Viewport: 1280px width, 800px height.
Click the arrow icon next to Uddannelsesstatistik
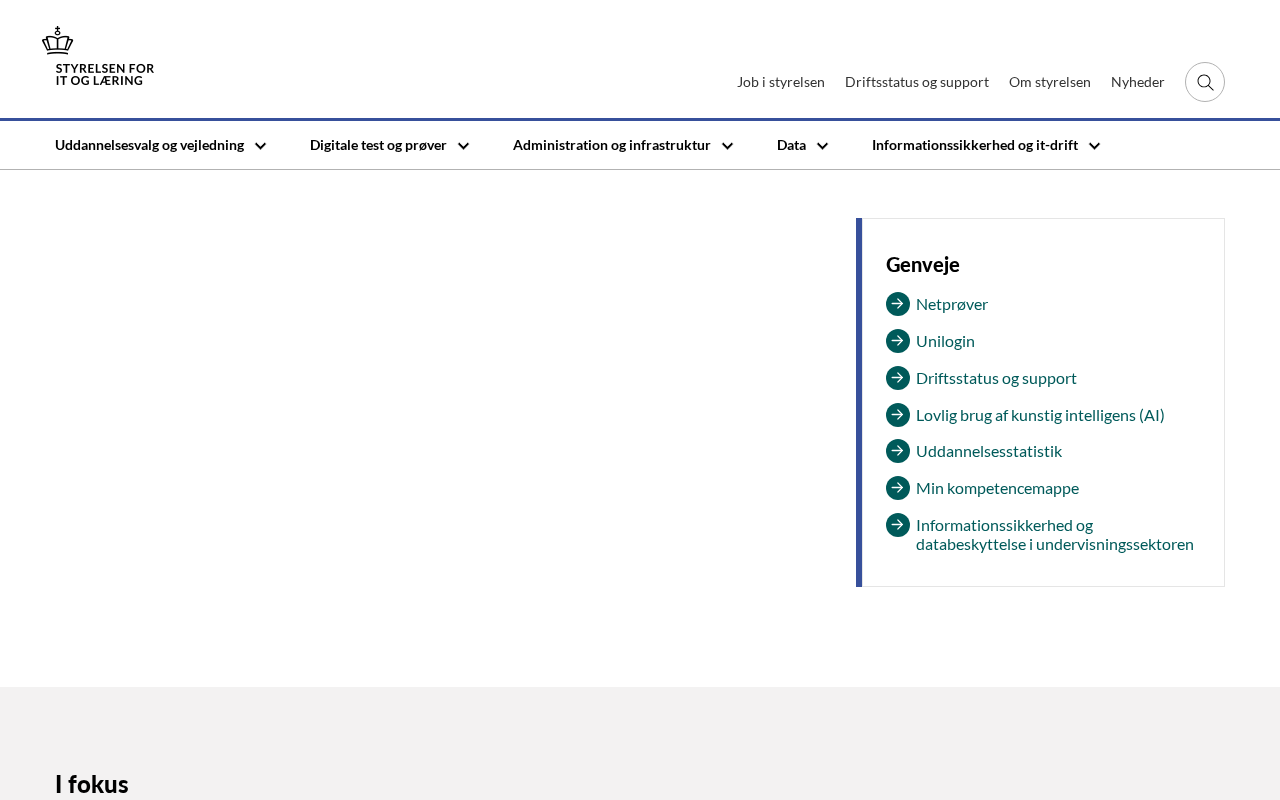898,451
